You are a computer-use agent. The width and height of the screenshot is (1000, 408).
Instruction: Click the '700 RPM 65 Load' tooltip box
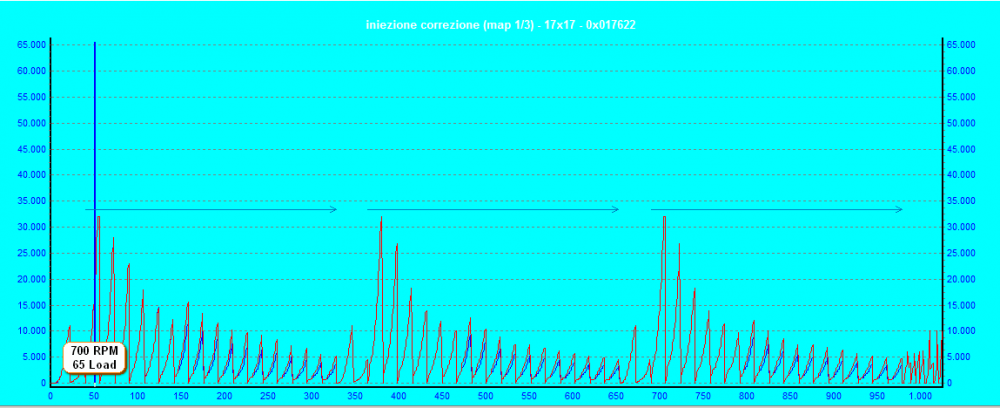pos(95,359)
